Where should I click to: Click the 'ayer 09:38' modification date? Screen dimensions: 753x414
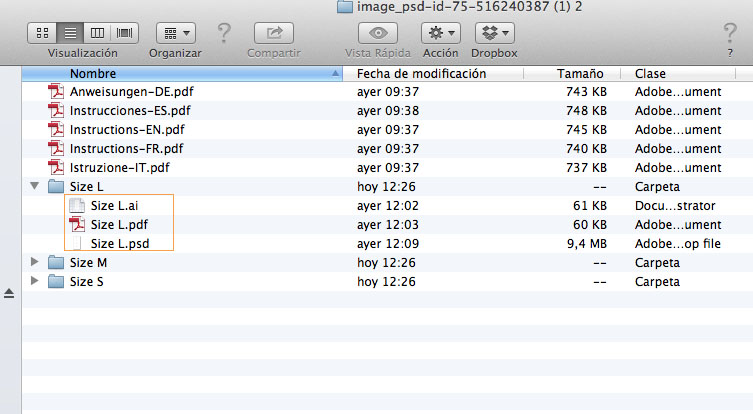[388, 111]
